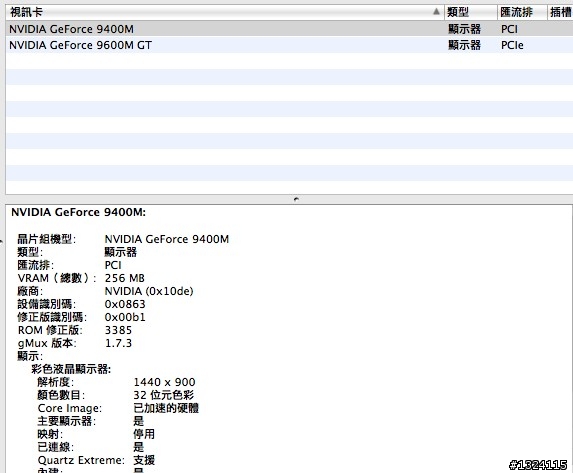Click Core Image value 已加速的硬體
This screenshot has height=473, width=573.
click(x=166, y=408)
